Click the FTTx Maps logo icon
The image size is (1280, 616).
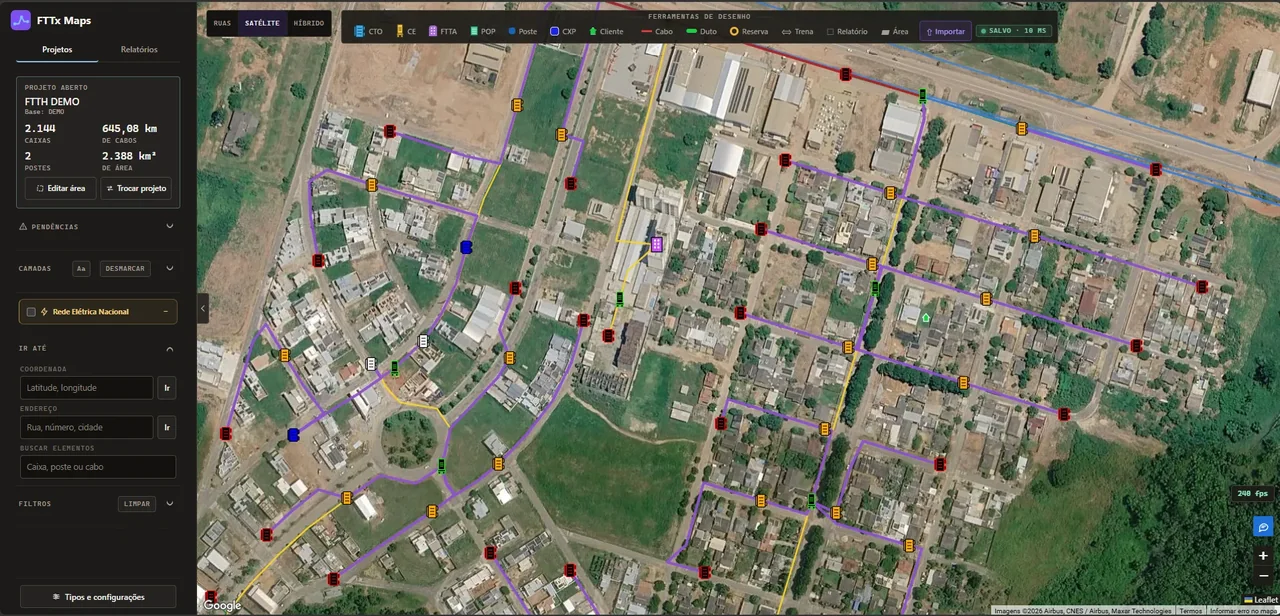pyautogui.click(x=21, y=20)
